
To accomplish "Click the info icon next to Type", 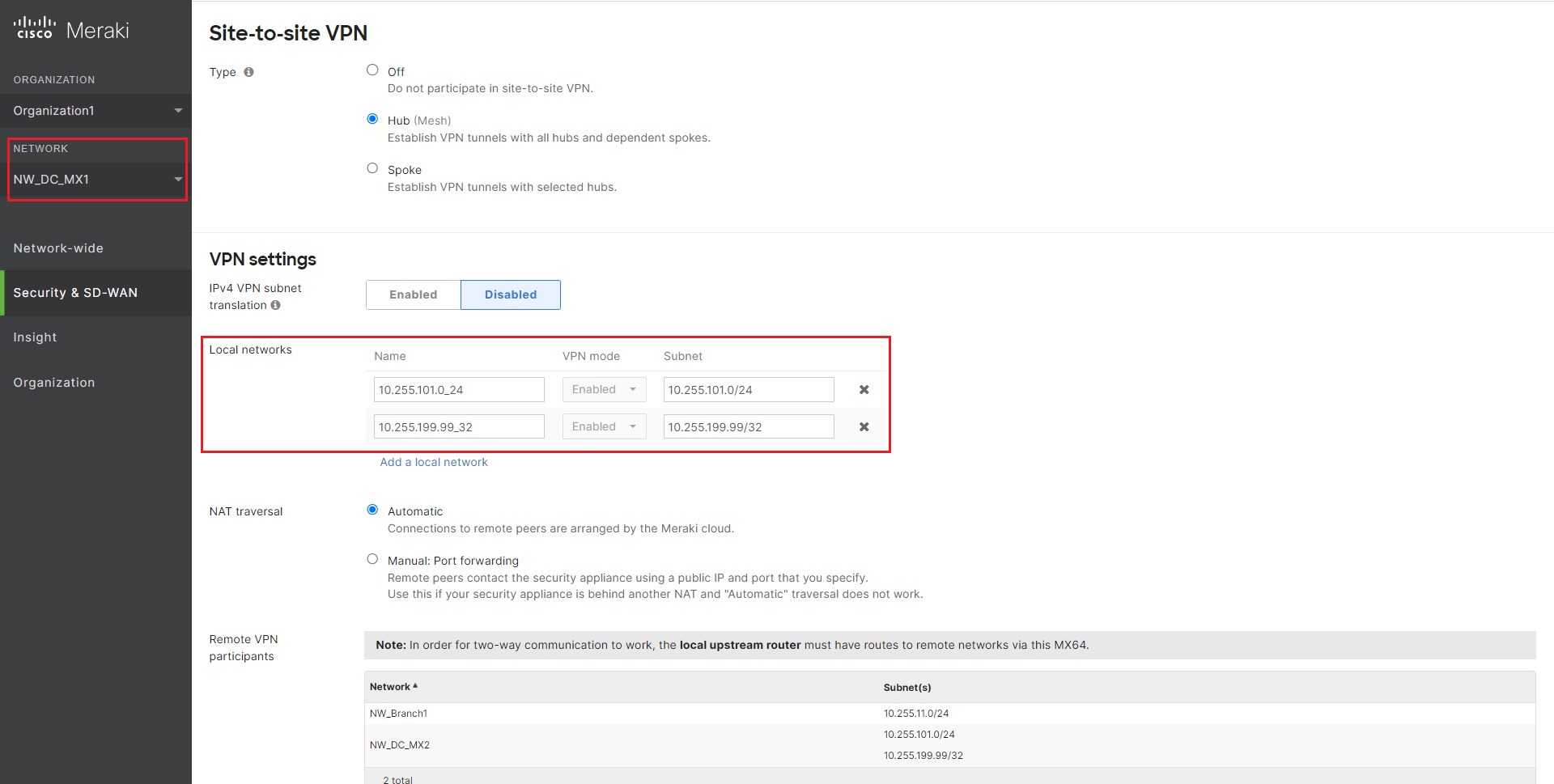I will click(x=248, y=72).
